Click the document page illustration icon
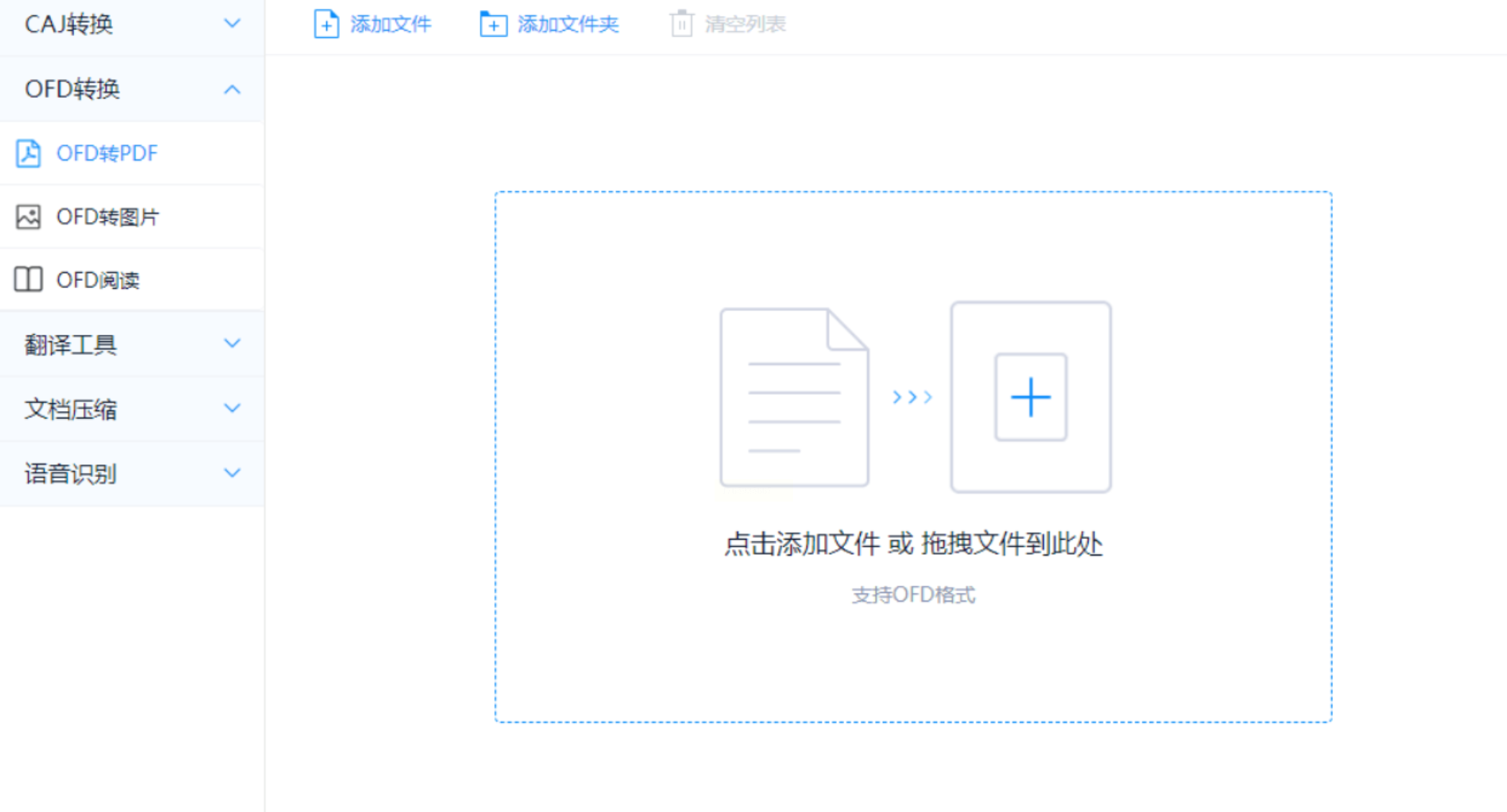 point(794,397)
